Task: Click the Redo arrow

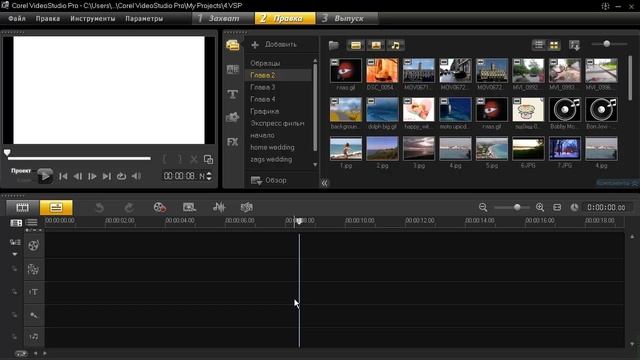Action: pos(129,208)
